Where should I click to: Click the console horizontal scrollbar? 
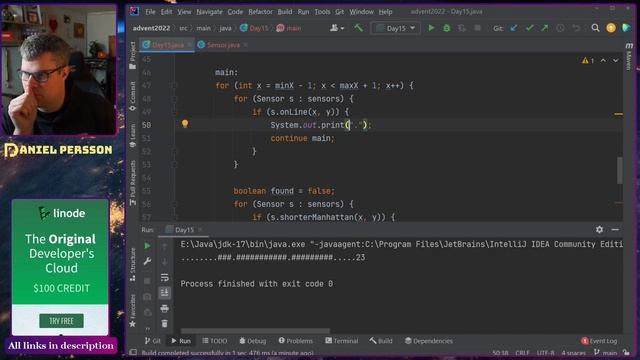(255, 331)
